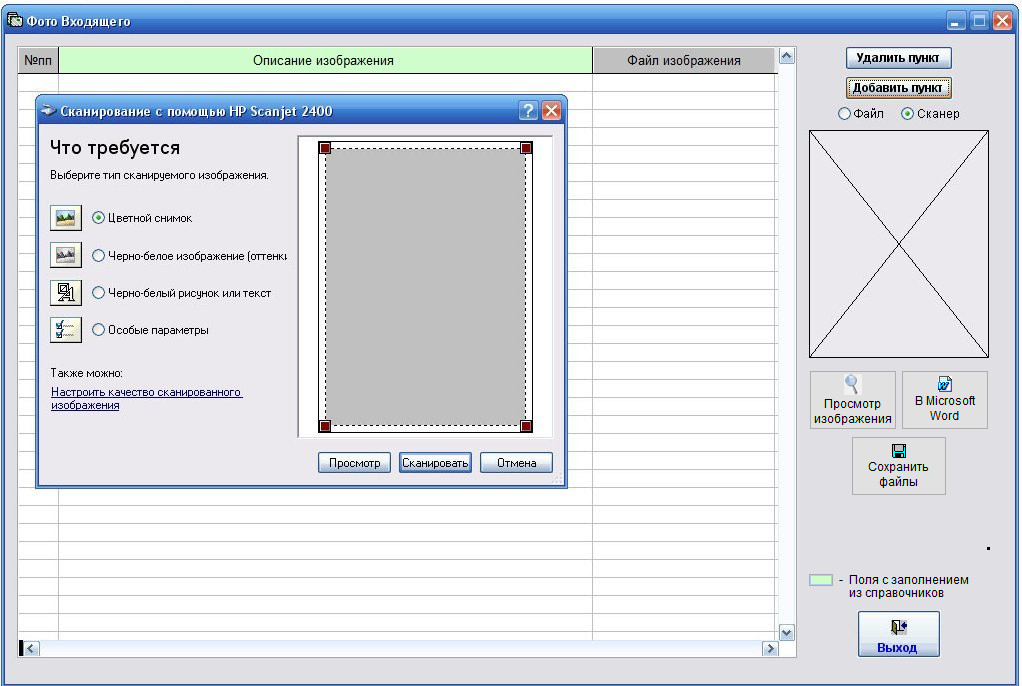Start scanning with the Сканировать button
Viewport: 1022px width, 686px height.
pyautogui.click(x=435, y=462)
